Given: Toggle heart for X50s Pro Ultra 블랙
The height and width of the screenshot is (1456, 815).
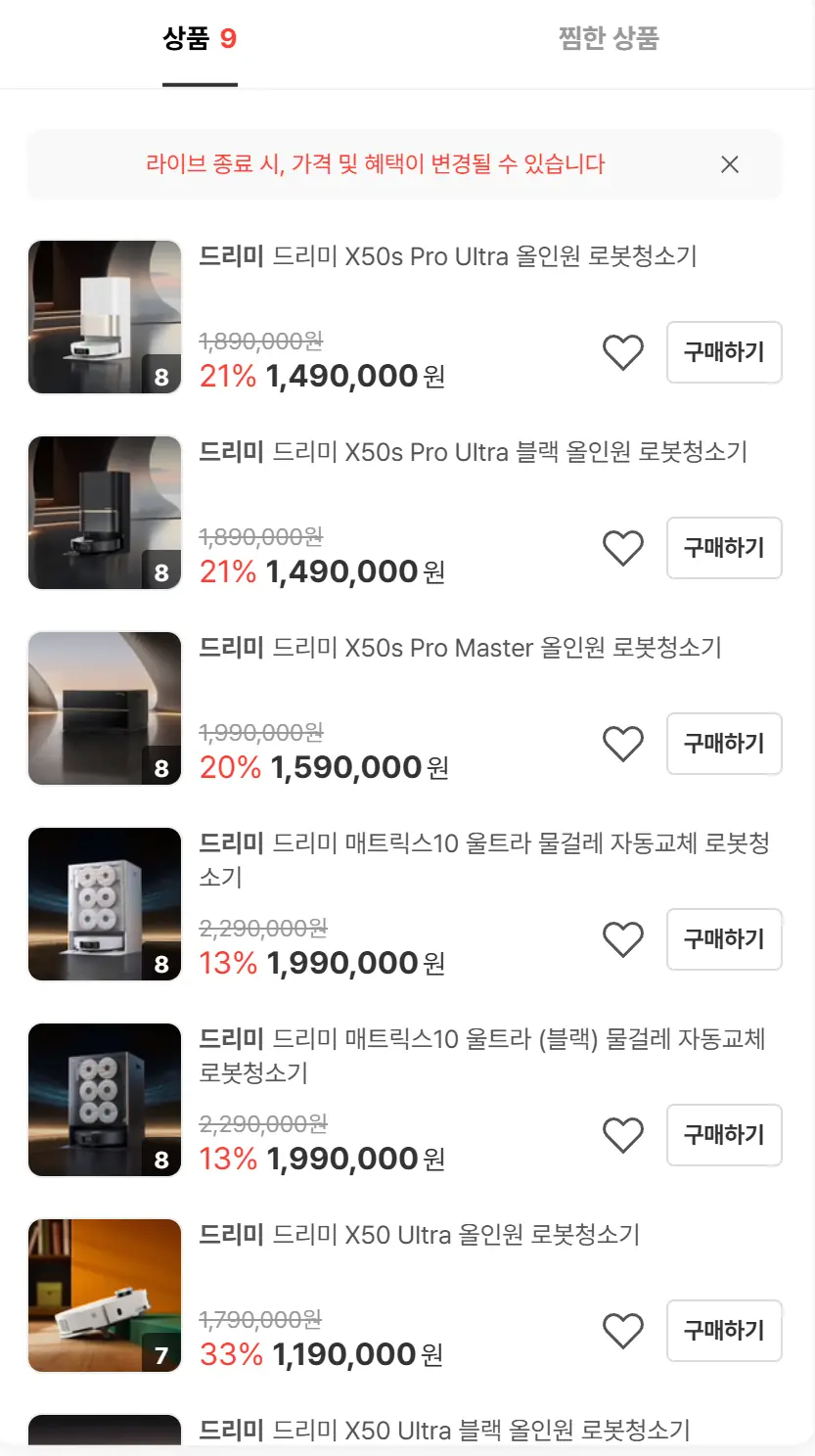Looking at the screenshot, I should (x=622, y=548).
